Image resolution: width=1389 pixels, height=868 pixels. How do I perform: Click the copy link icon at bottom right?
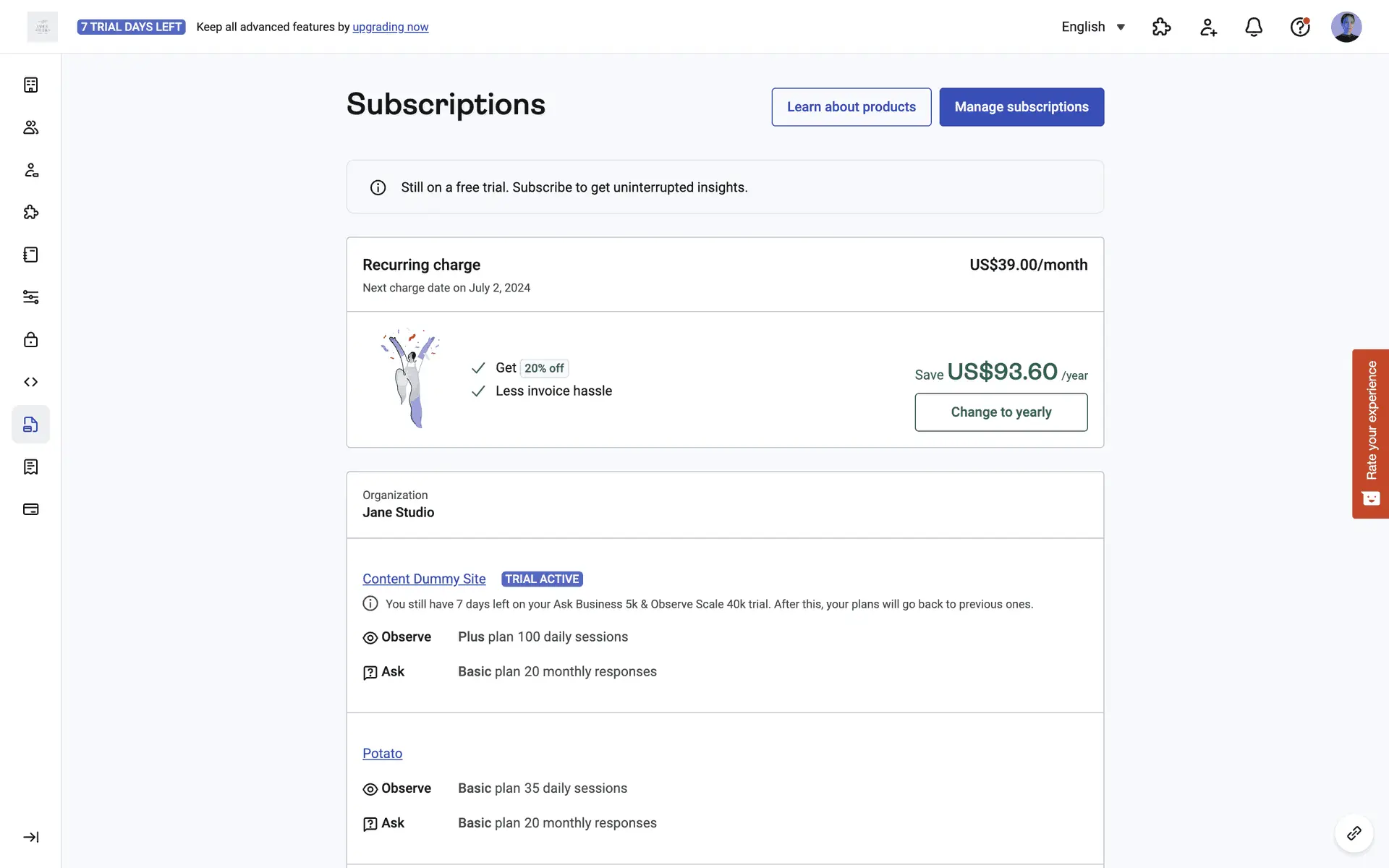[x=1354, y=833]
